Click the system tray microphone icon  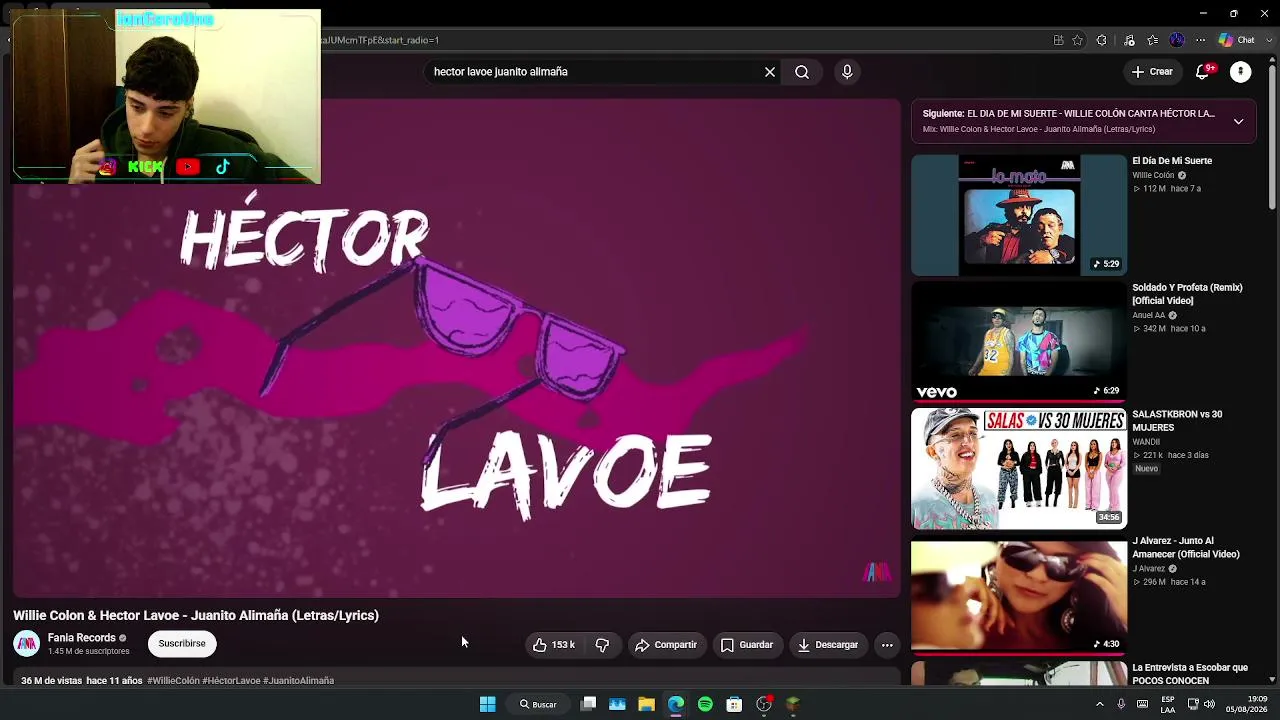[1121, 704]
